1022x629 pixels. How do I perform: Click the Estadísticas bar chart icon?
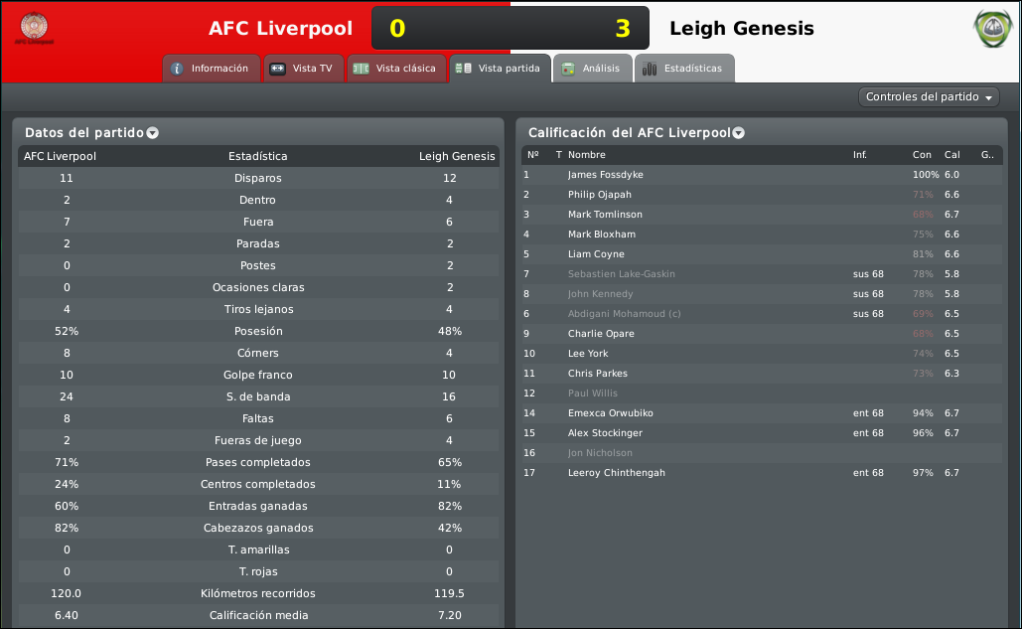pyautogui.click(x=649, y=68)
